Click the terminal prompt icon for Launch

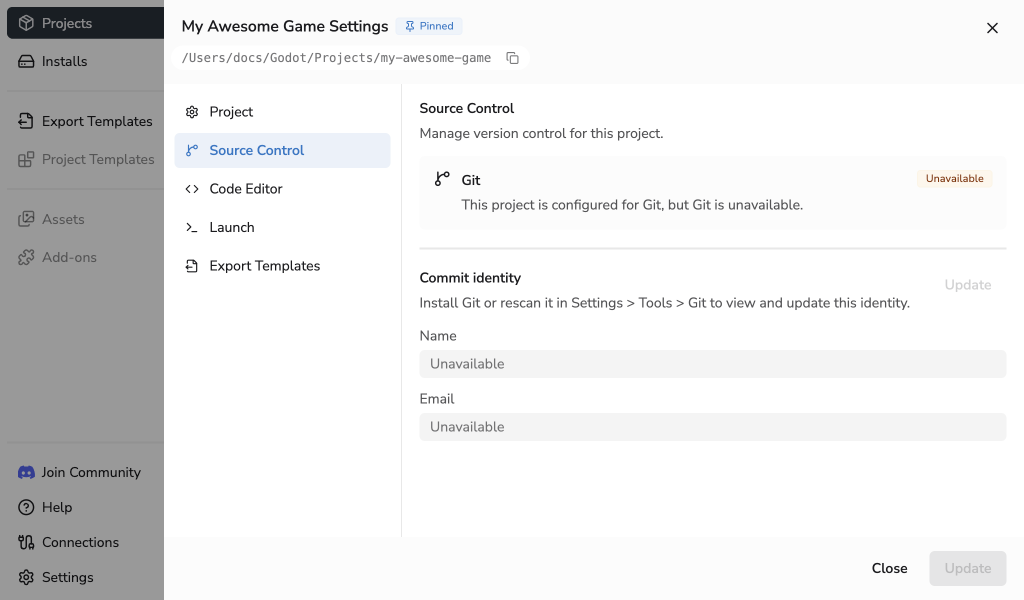coord(192,227)
